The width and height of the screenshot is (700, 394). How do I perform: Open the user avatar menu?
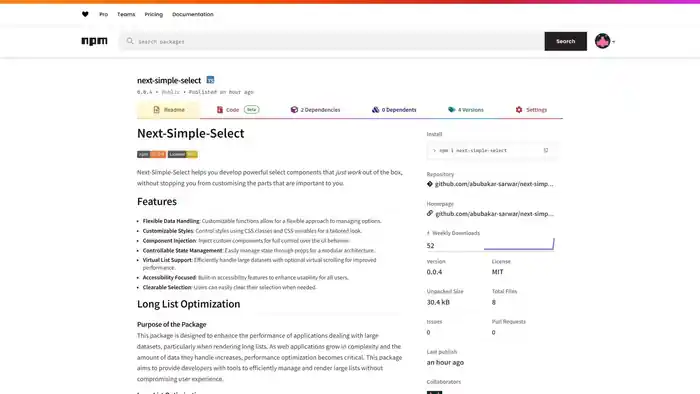tap(604, 41)
